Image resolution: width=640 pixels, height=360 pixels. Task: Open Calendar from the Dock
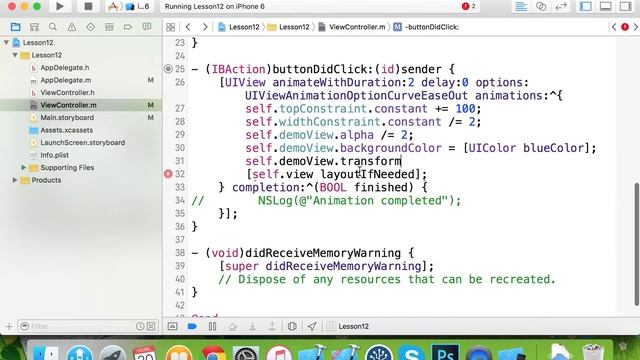[x=144, y=353]
